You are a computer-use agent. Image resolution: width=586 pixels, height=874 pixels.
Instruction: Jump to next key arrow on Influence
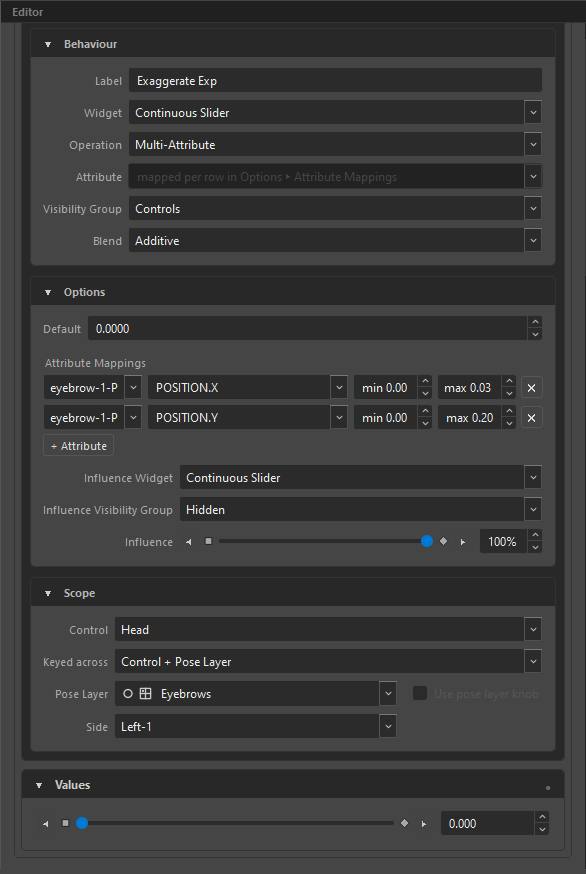463,542
